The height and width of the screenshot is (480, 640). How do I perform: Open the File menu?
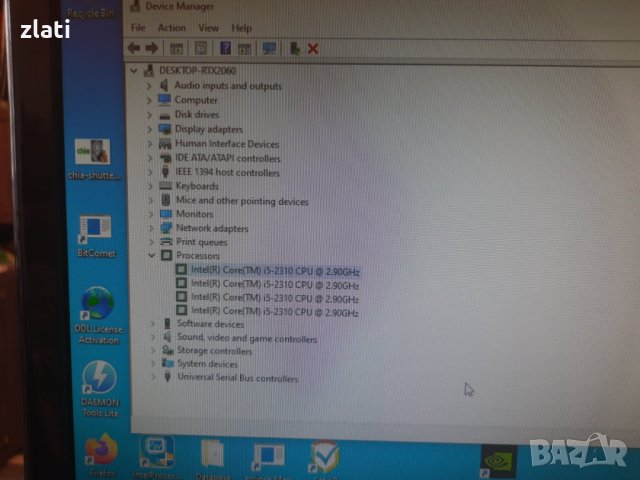(x=138, y=28)
